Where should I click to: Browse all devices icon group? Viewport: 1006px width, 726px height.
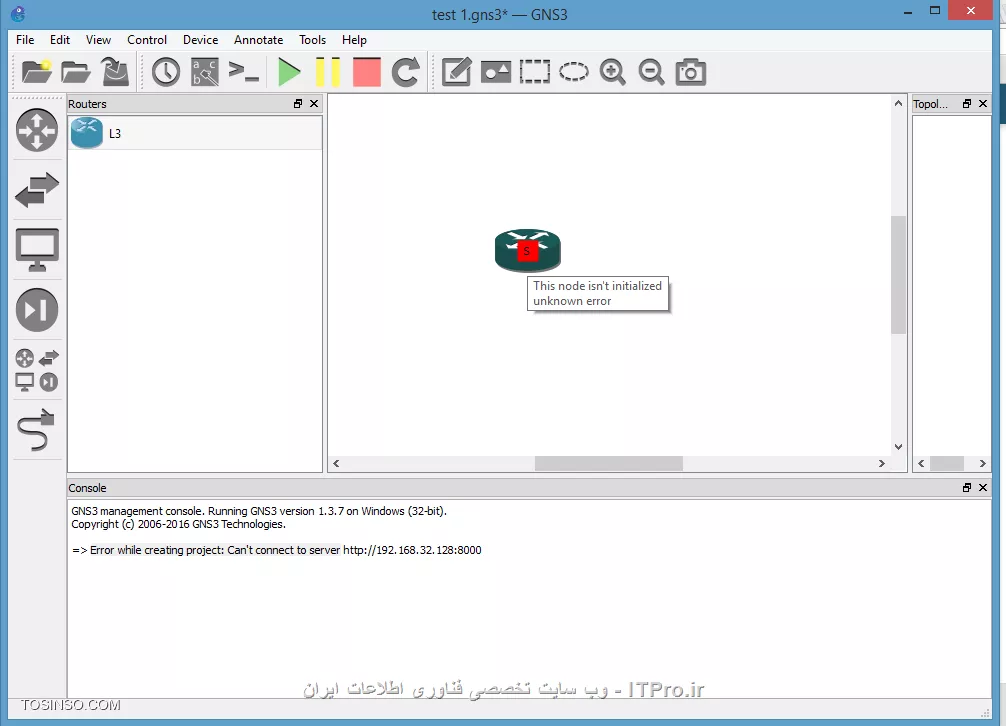pyautogui.click(x=37, y=370)
